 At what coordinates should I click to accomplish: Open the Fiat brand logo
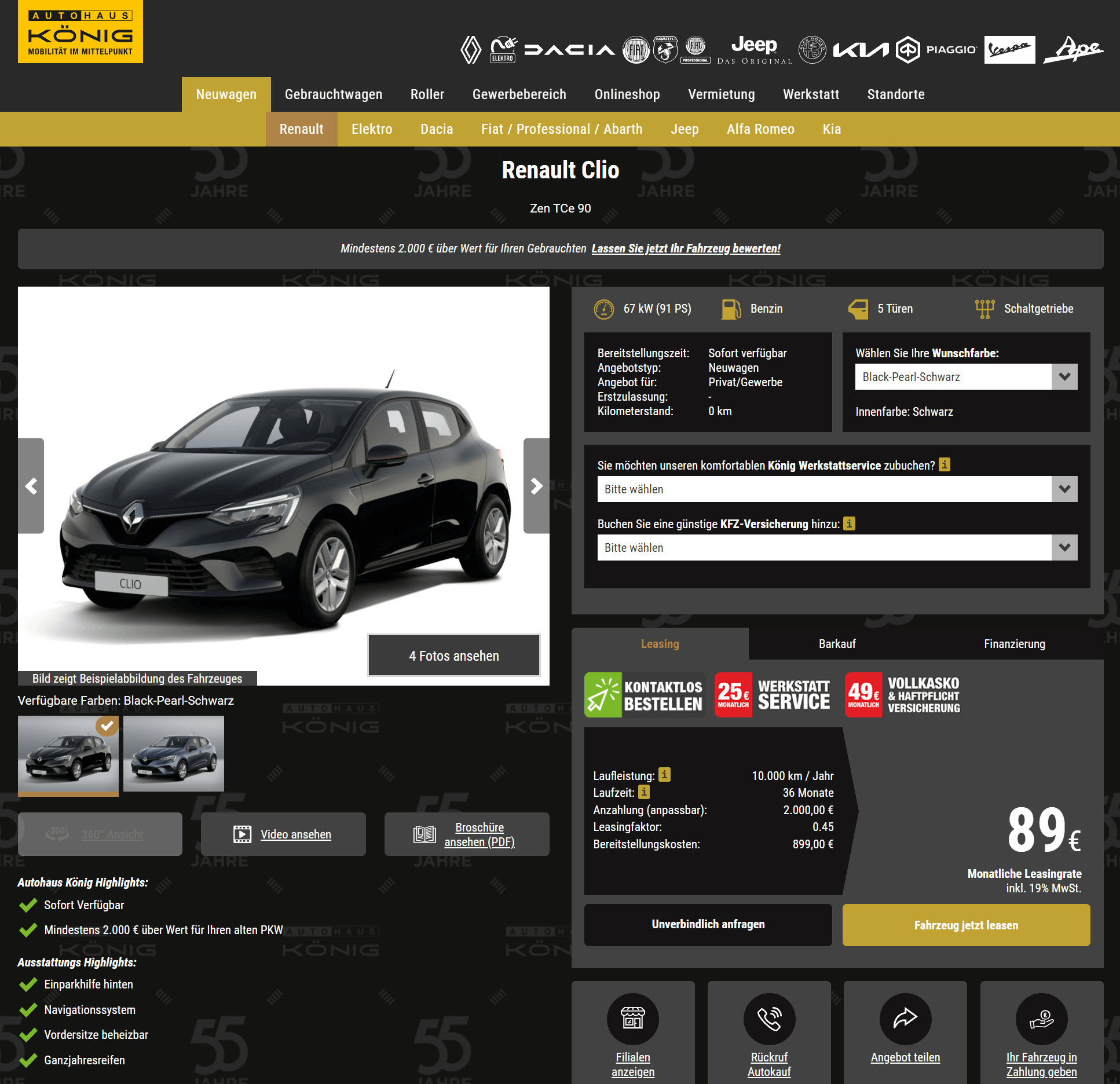pyautogui.click(x=636, y=50)
